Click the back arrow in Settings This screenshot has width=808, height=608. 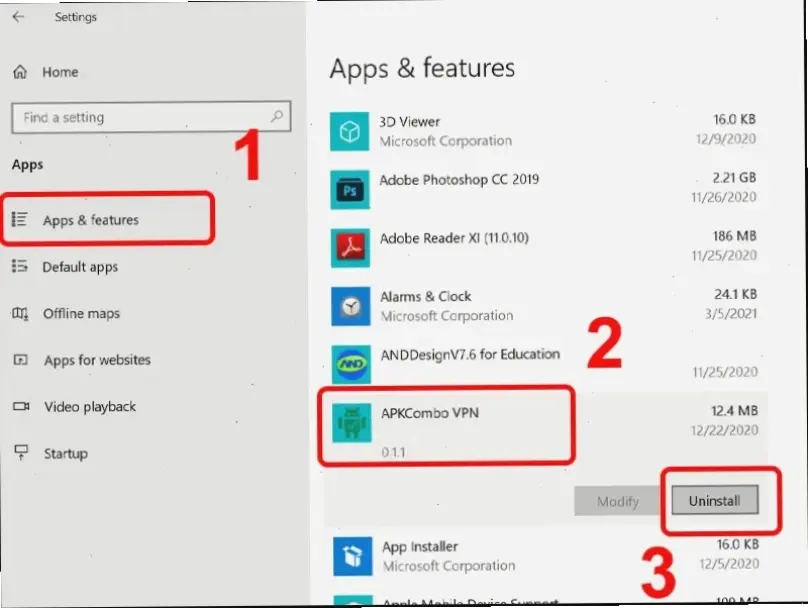pyautogui.click(x=18, y=17)
